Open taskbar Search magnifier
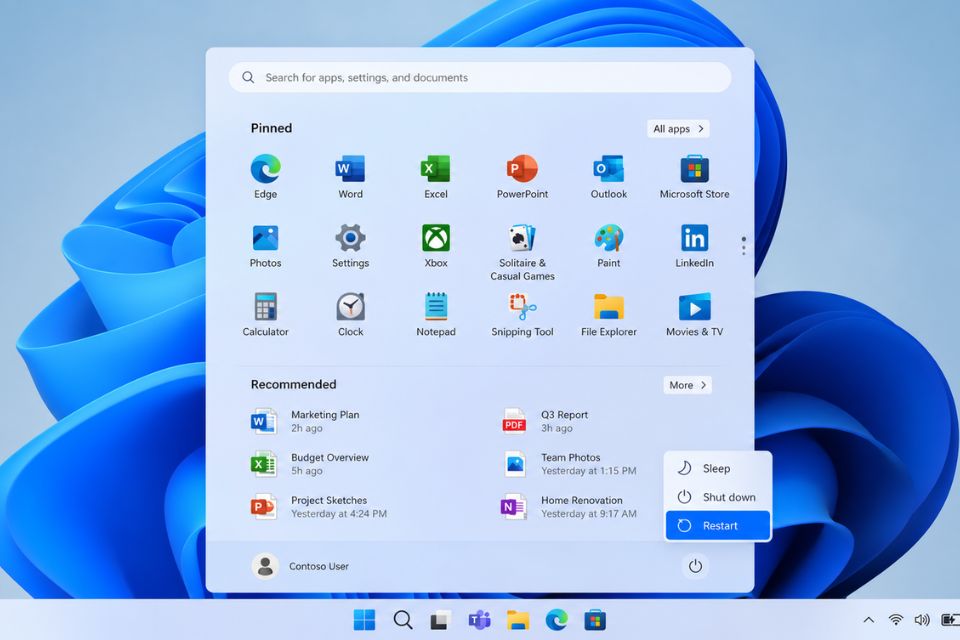Viewport: 960px width, 640px height. [x=403, y=620]
